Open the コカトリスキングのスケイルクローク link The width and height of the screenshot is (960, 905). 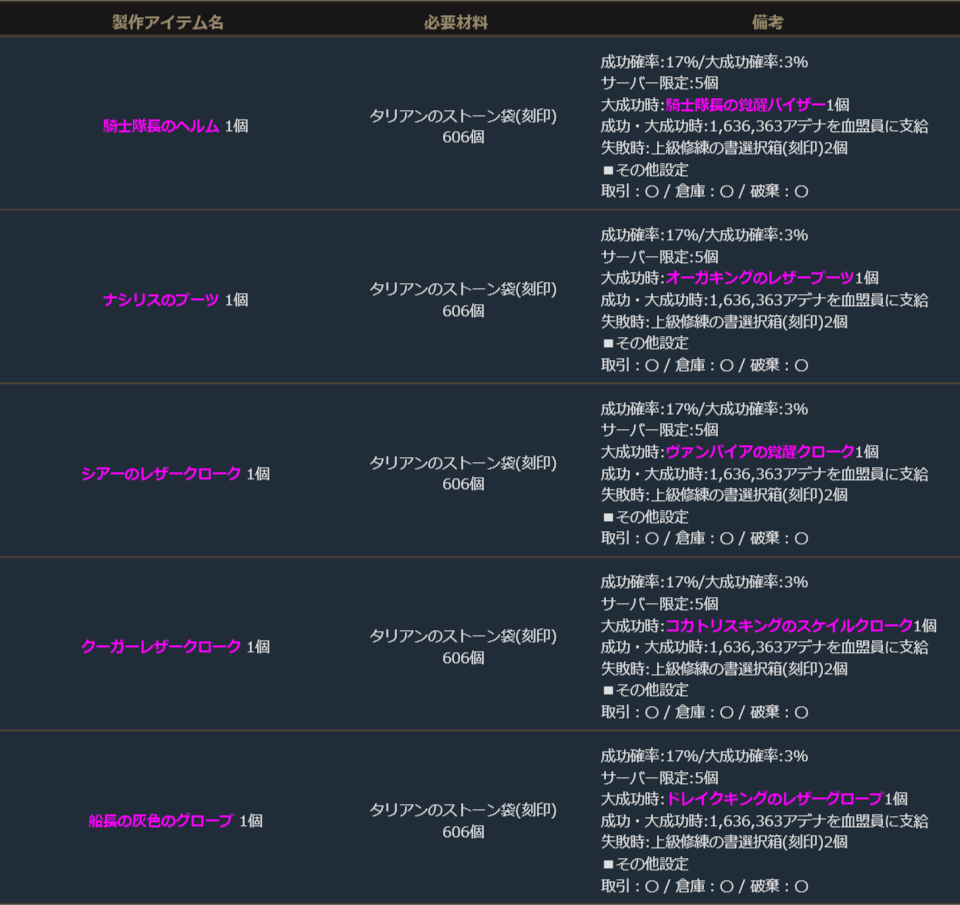[x=788, y=625]
